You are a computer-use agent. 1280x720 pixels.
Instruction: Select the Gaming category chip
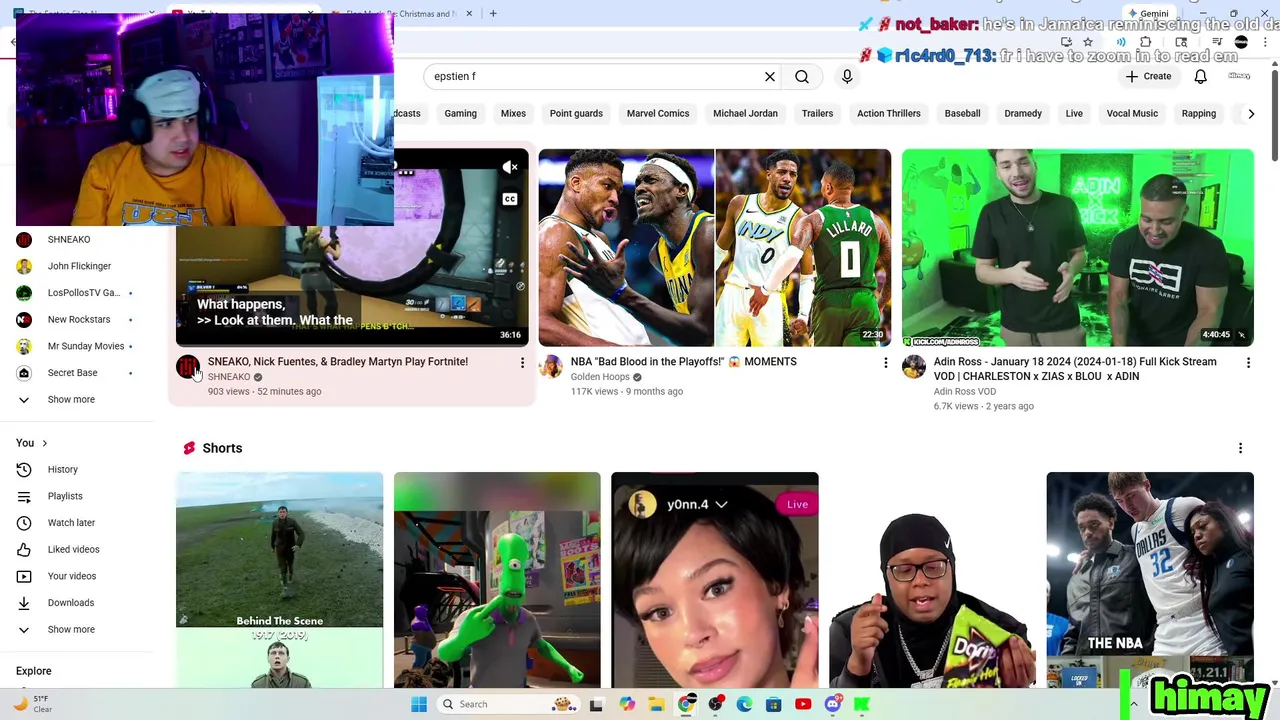click(x=460, y=114)
